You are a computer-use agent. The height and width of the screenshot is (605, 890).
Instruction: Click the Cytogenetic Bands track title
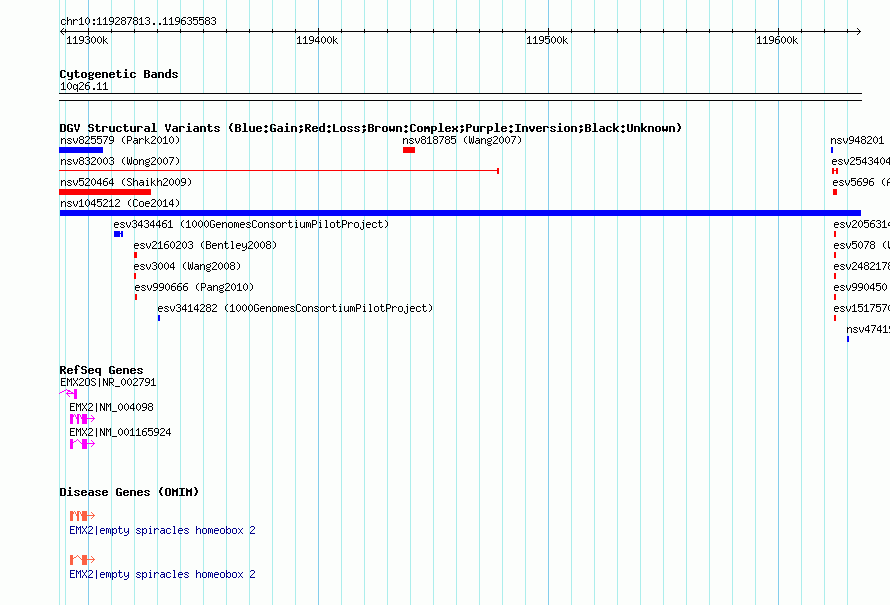click(x=119, y=74)
